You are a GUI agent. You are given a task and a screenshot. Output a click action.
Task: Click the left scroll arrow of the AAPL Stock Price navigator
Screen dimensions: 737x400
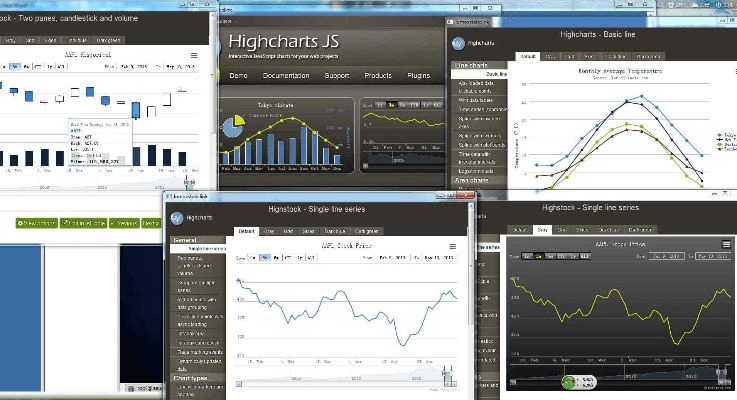(238, 381)
